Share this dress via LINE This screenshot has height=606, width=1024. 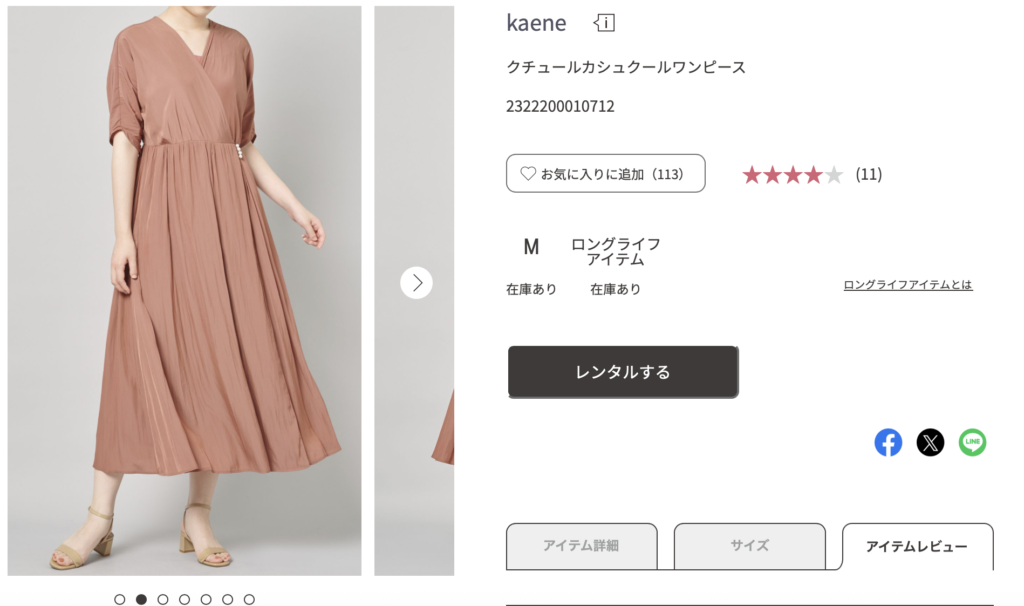tap(972, 442)
